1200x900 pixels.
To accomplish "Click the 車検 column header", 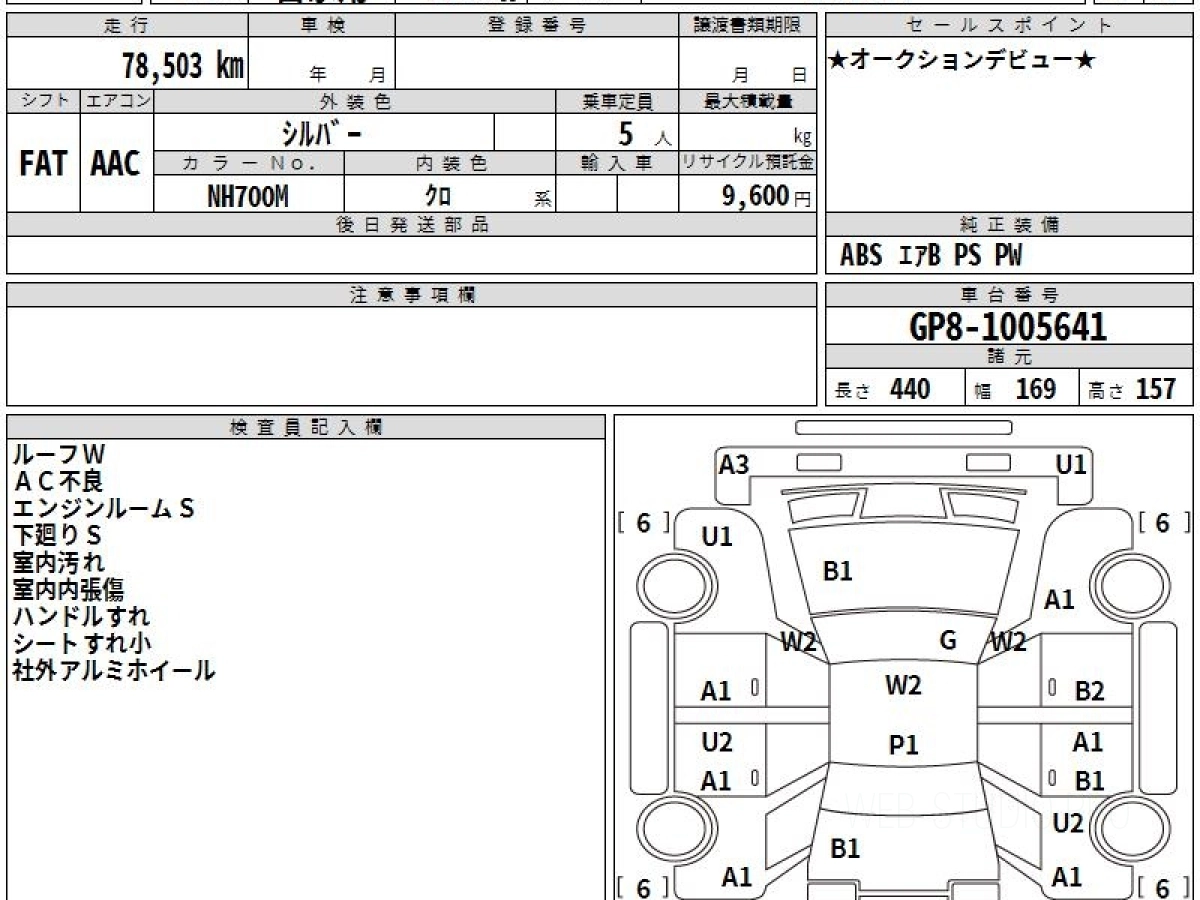I will pyautogui.click(x=321, y=26).
